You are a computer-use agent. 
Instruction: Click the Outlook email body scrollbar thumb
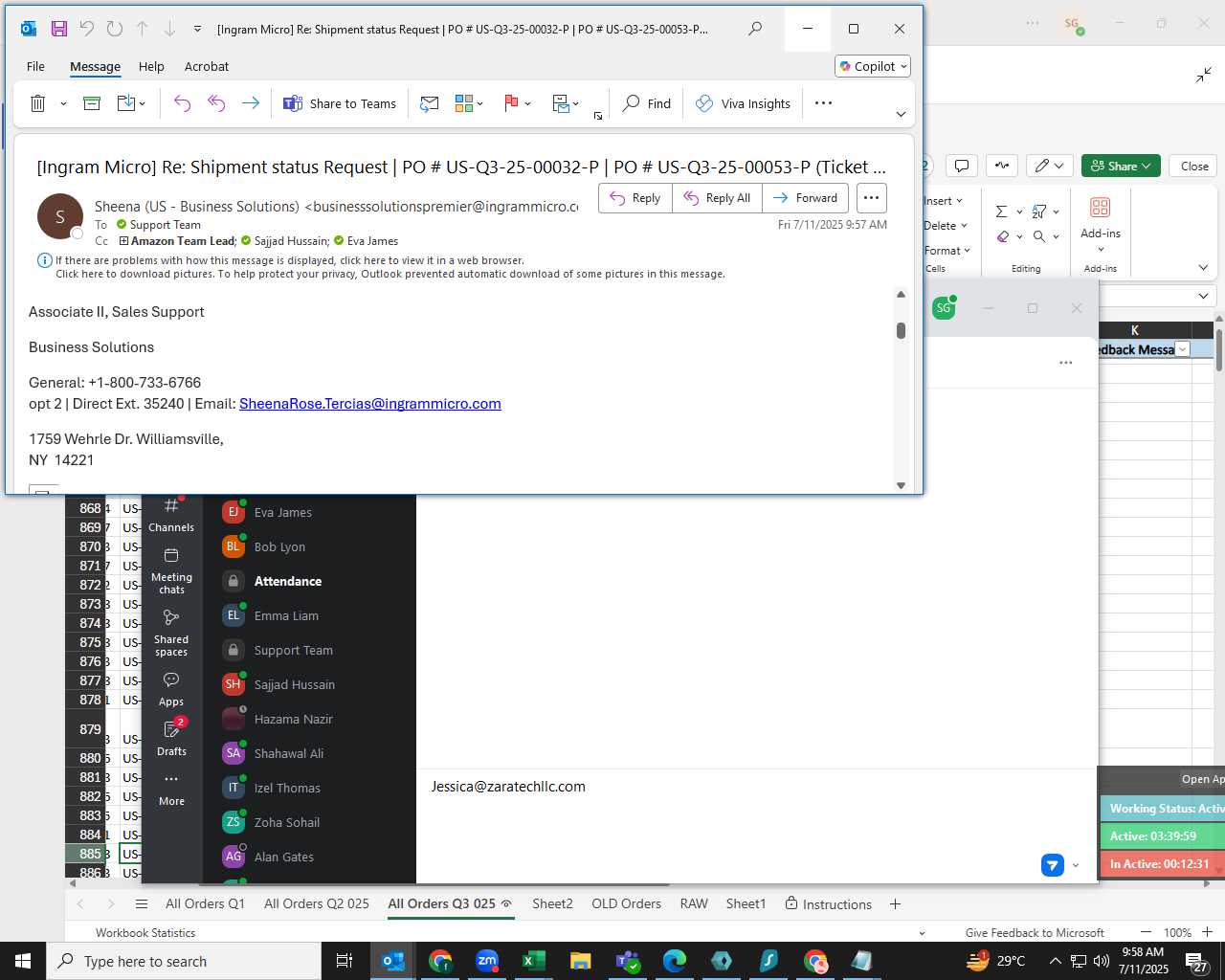point(901,330)
